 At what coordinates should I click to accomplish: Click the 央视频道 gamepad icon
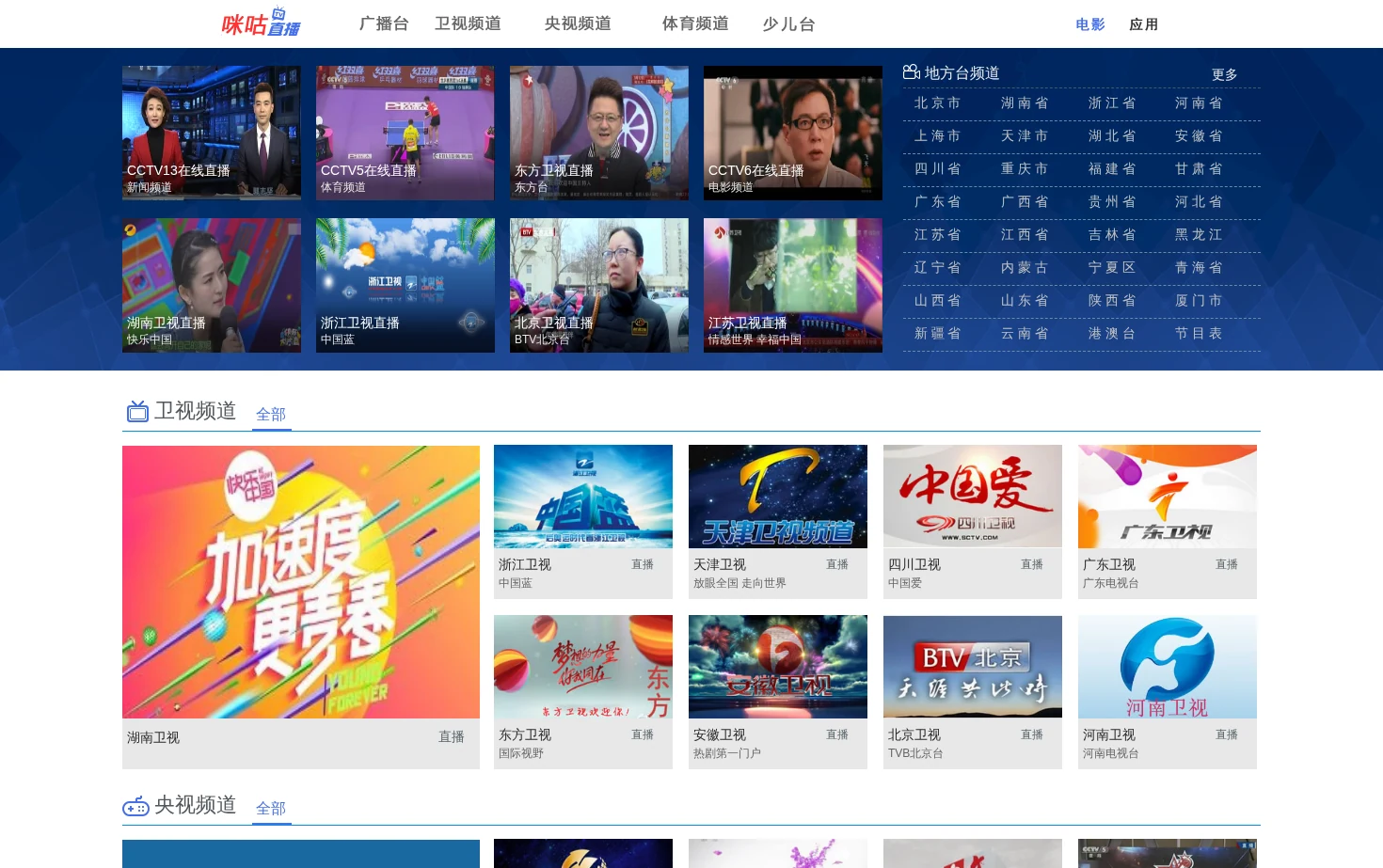click(x=135, y=806)
